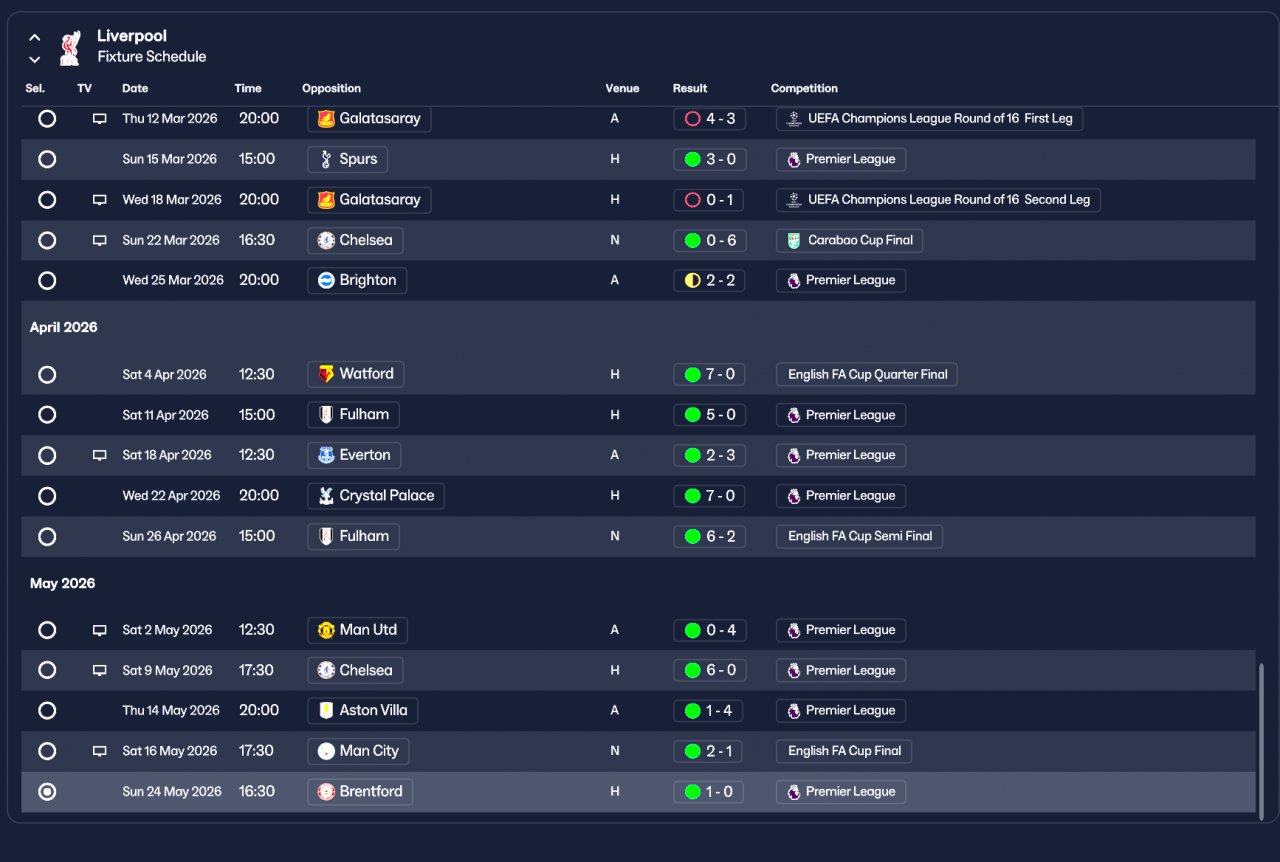This screenshot has width=1280, height=862.
Task: Click the Champions League logo on the Second Leg row
Action: (794, 200)
